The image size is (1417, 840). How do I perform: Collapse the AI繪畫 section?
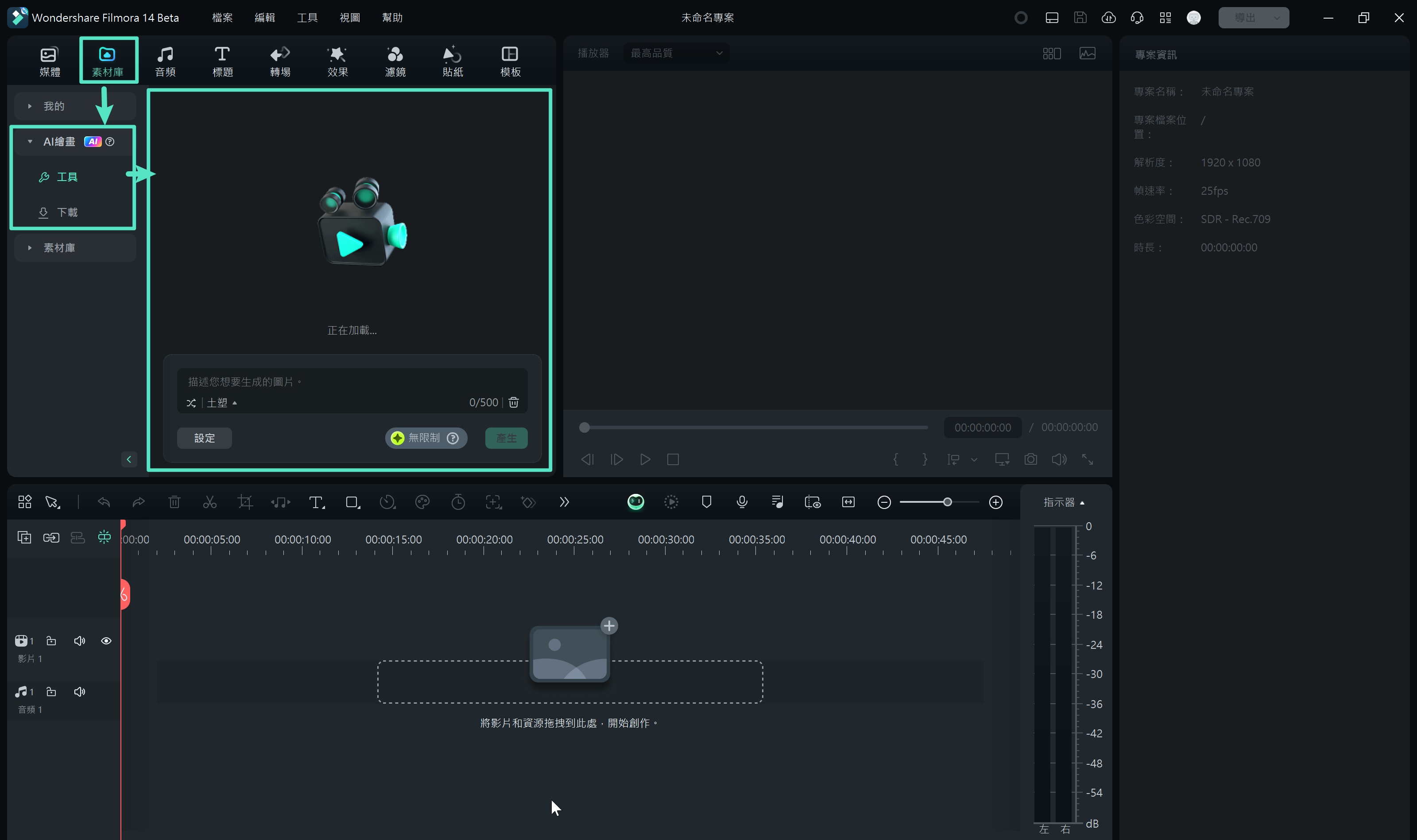click(30, 142)
